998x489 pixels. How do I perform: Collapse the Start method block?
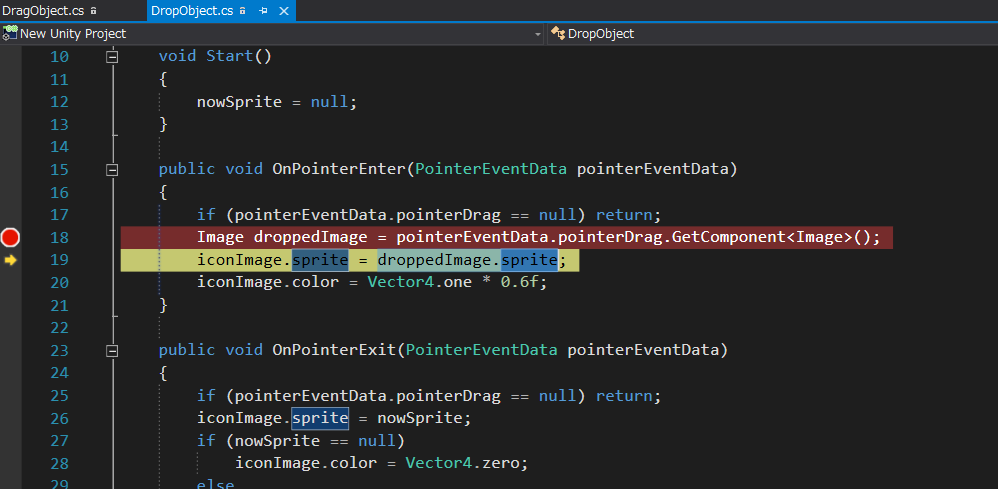coord(113,57)
